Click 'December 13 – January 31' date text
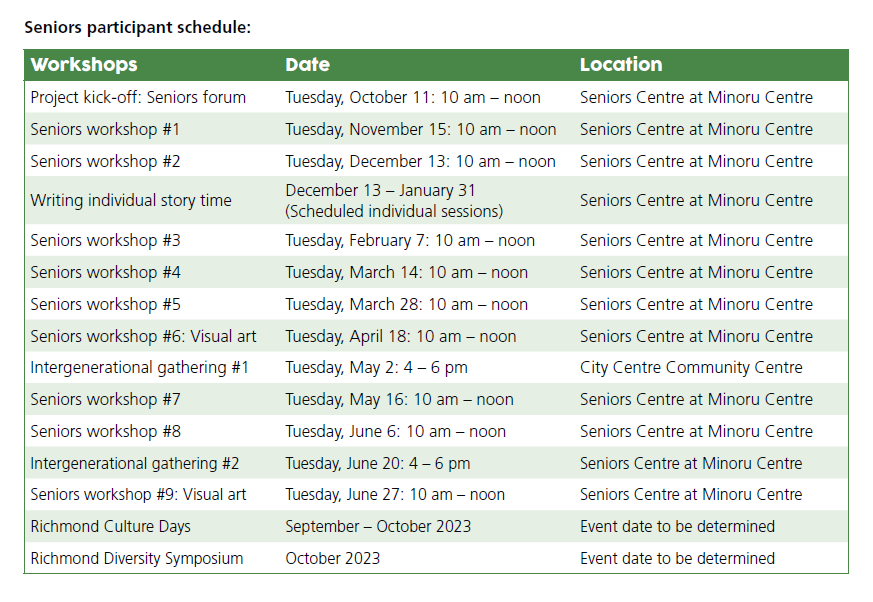This screenshot has height=602, width=873. pos(381,190)
